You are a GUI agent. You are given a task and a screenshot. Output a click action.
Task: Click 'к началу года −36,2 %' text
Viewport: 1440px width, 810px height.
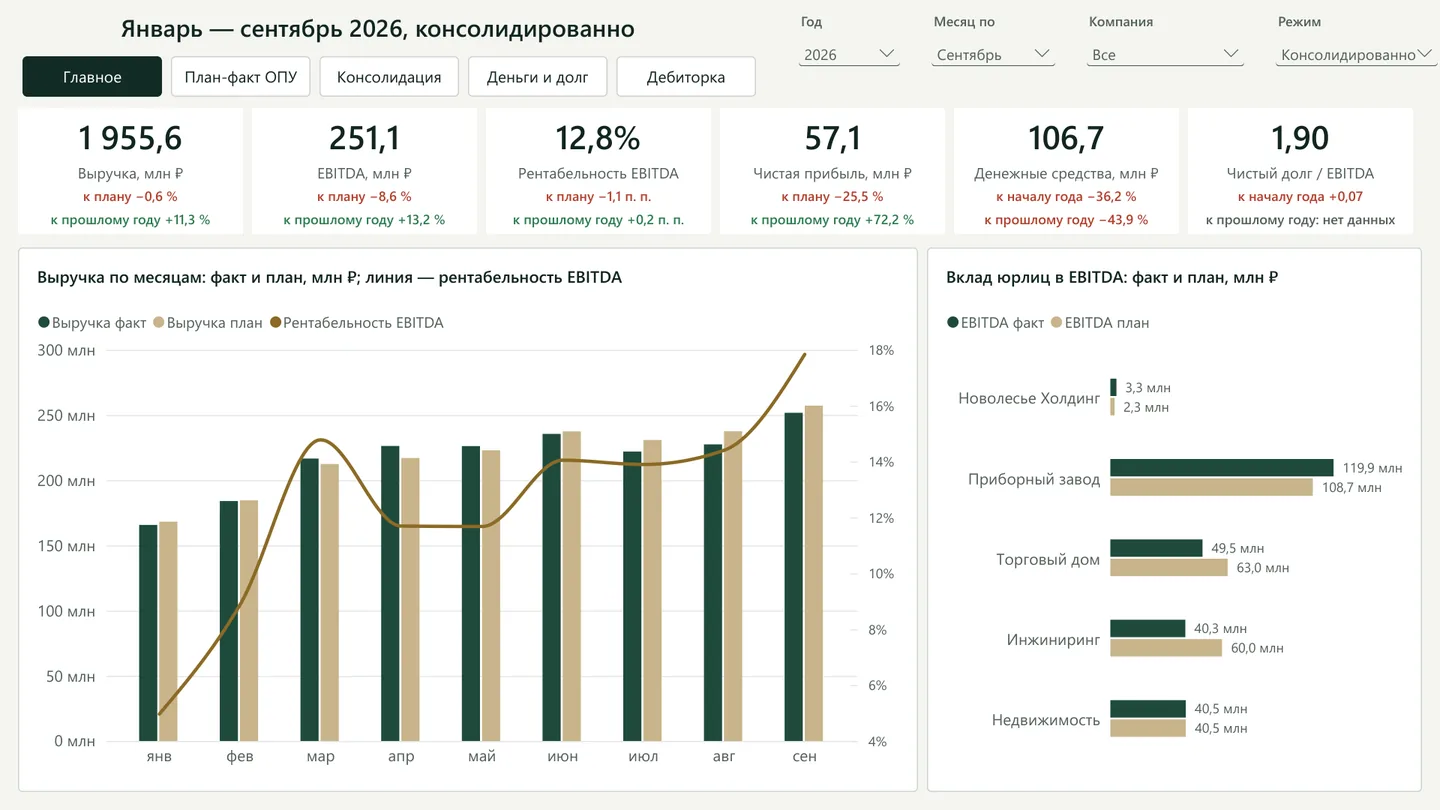tap(1066, 197)
